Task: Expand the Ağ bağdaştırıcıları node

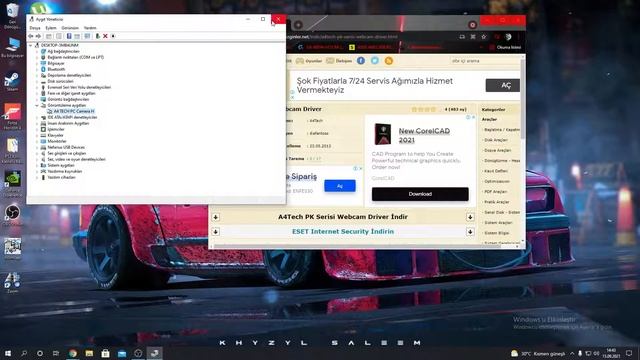Action: (x=37, y=51)
